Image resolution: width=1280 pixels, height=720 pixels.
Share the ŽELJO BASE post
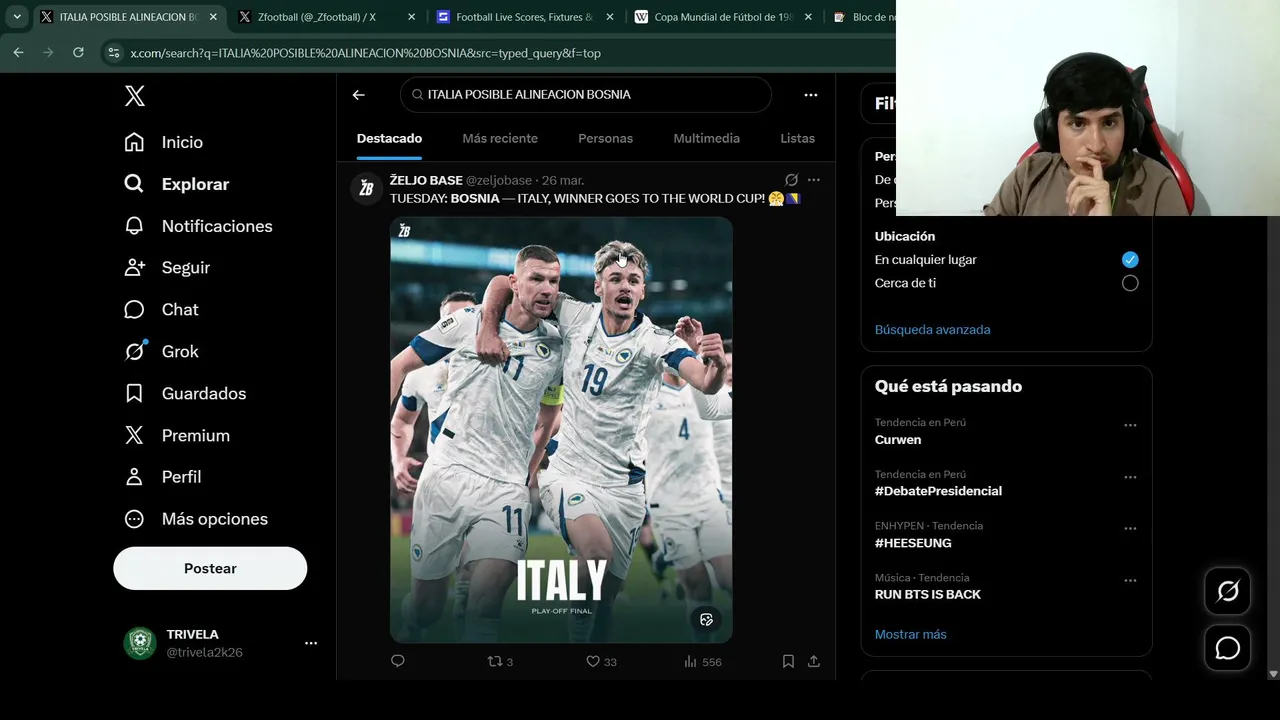point(814,661)
